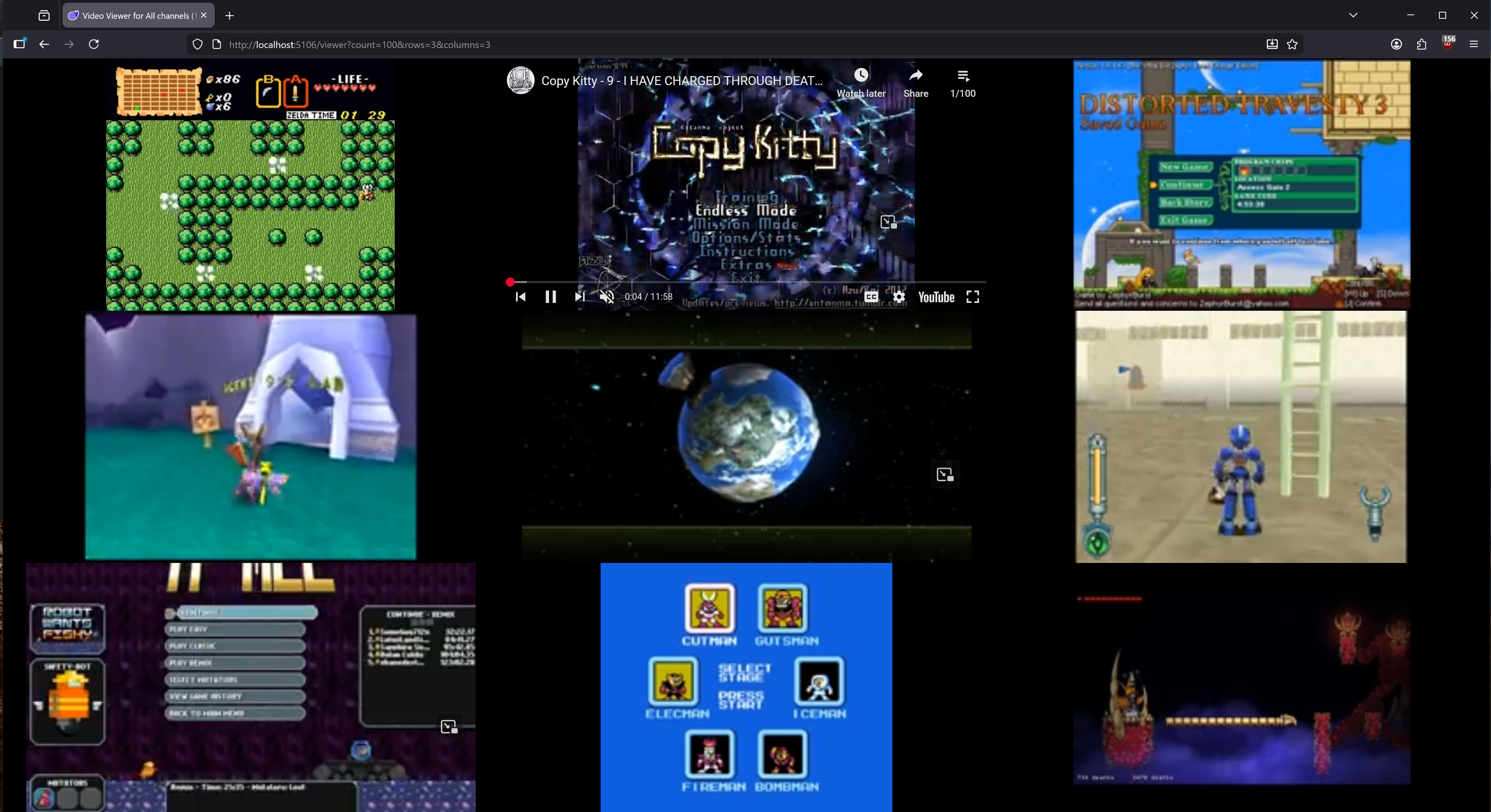Click picture-in-picture icon on Copy Kitty video

[888, 222]
